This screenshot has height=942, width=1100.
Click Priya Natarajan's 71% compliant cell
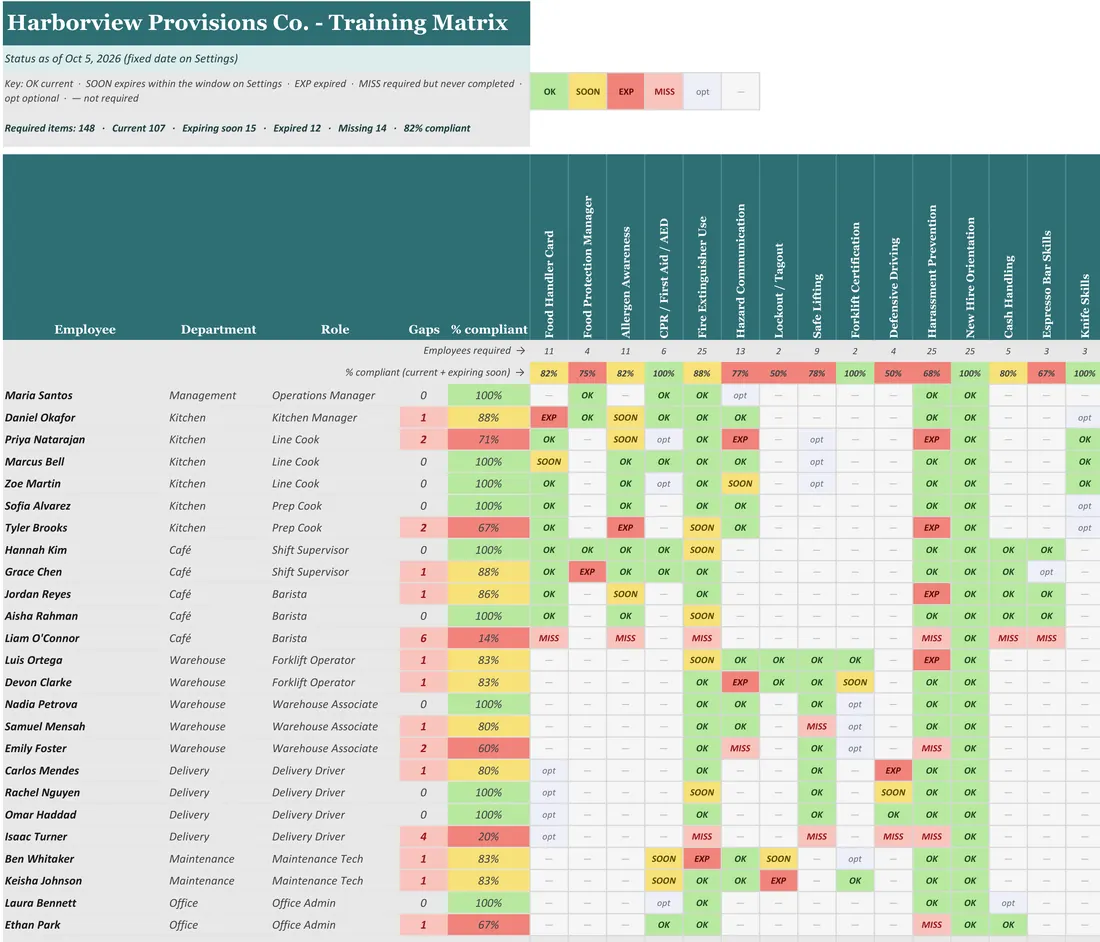[x=488, y=440]
